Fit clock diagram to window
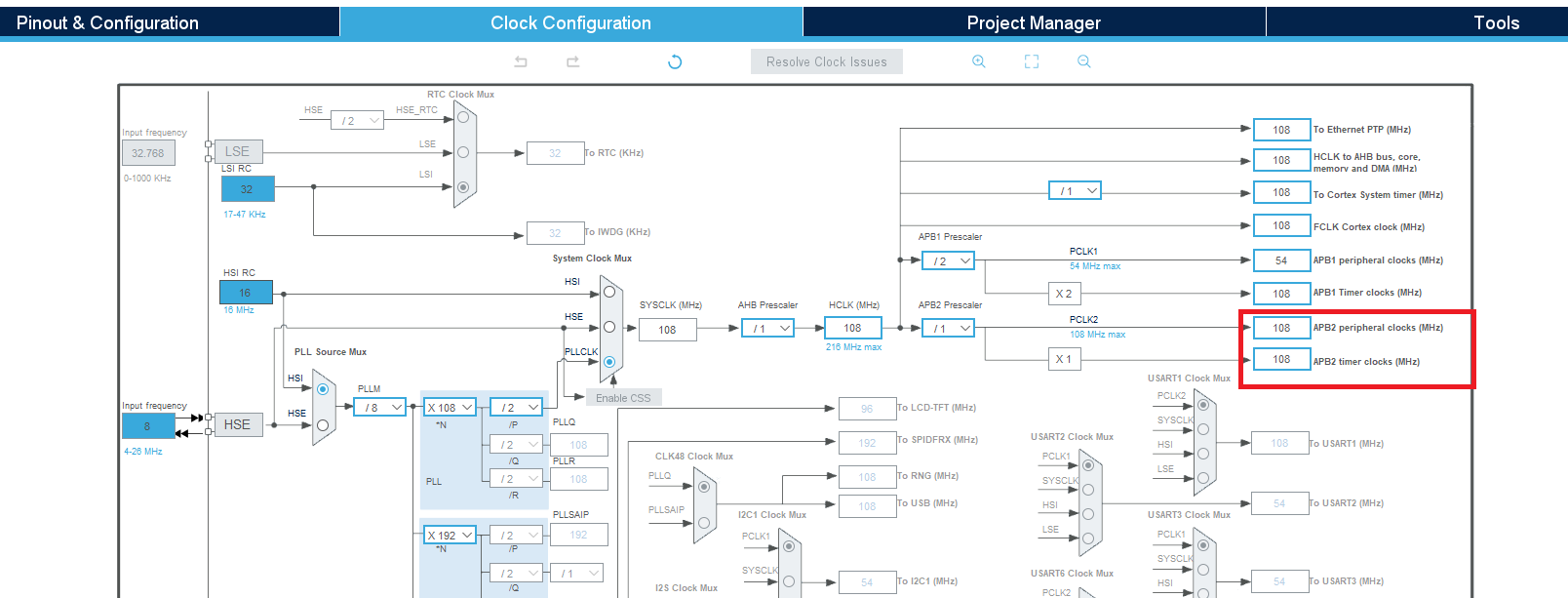The height and width of the screenshot is (598, 1568). tap(1032, 61)
